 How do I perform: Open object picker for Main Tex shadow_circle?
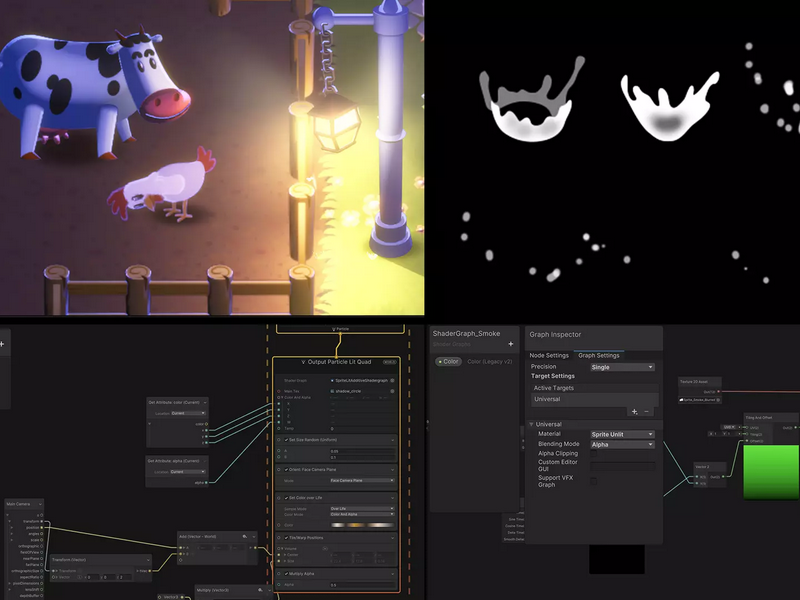point(392,391)
